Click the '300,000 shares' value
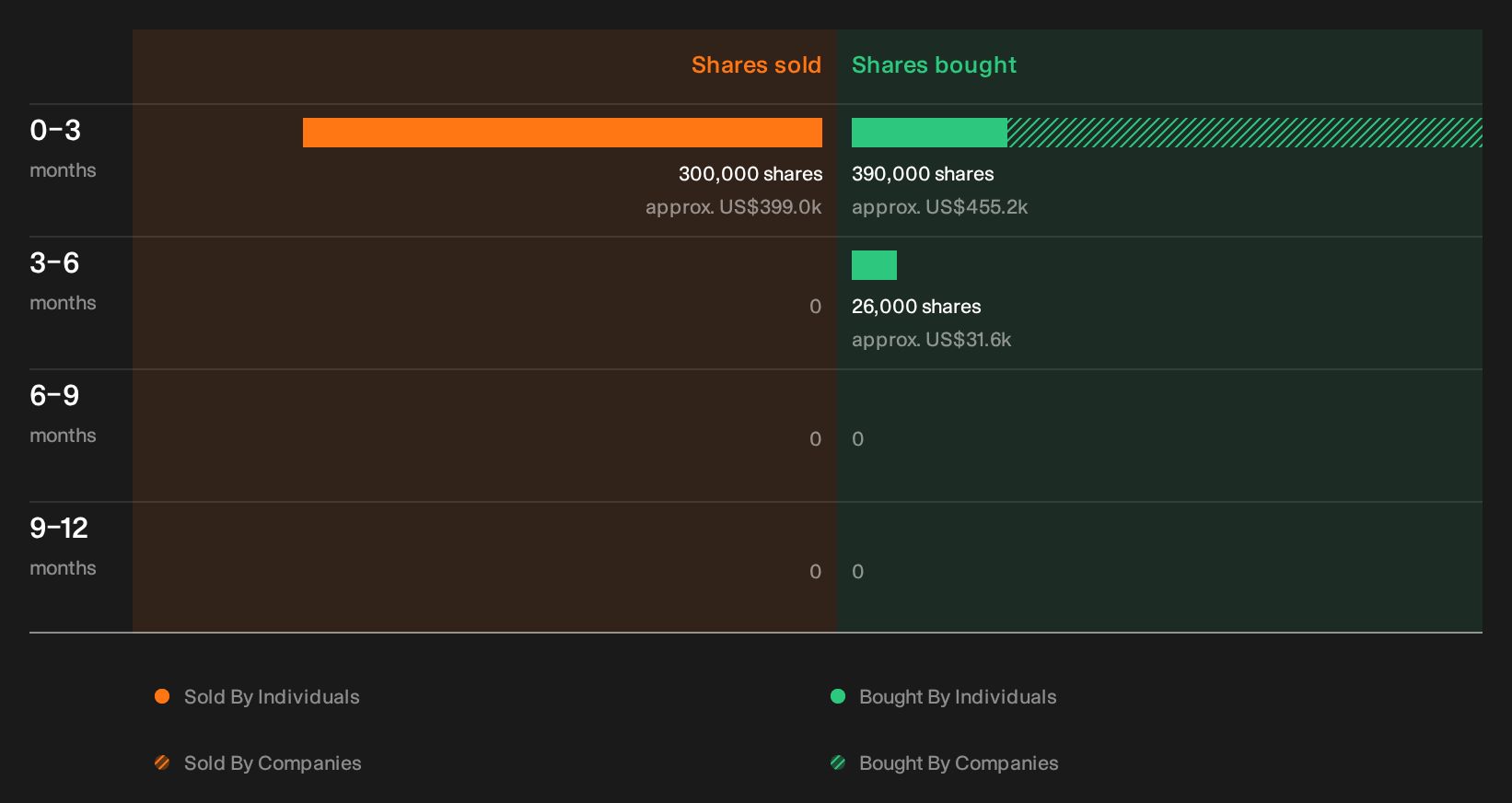1512x803 pixels. click(x=750, y=174)
